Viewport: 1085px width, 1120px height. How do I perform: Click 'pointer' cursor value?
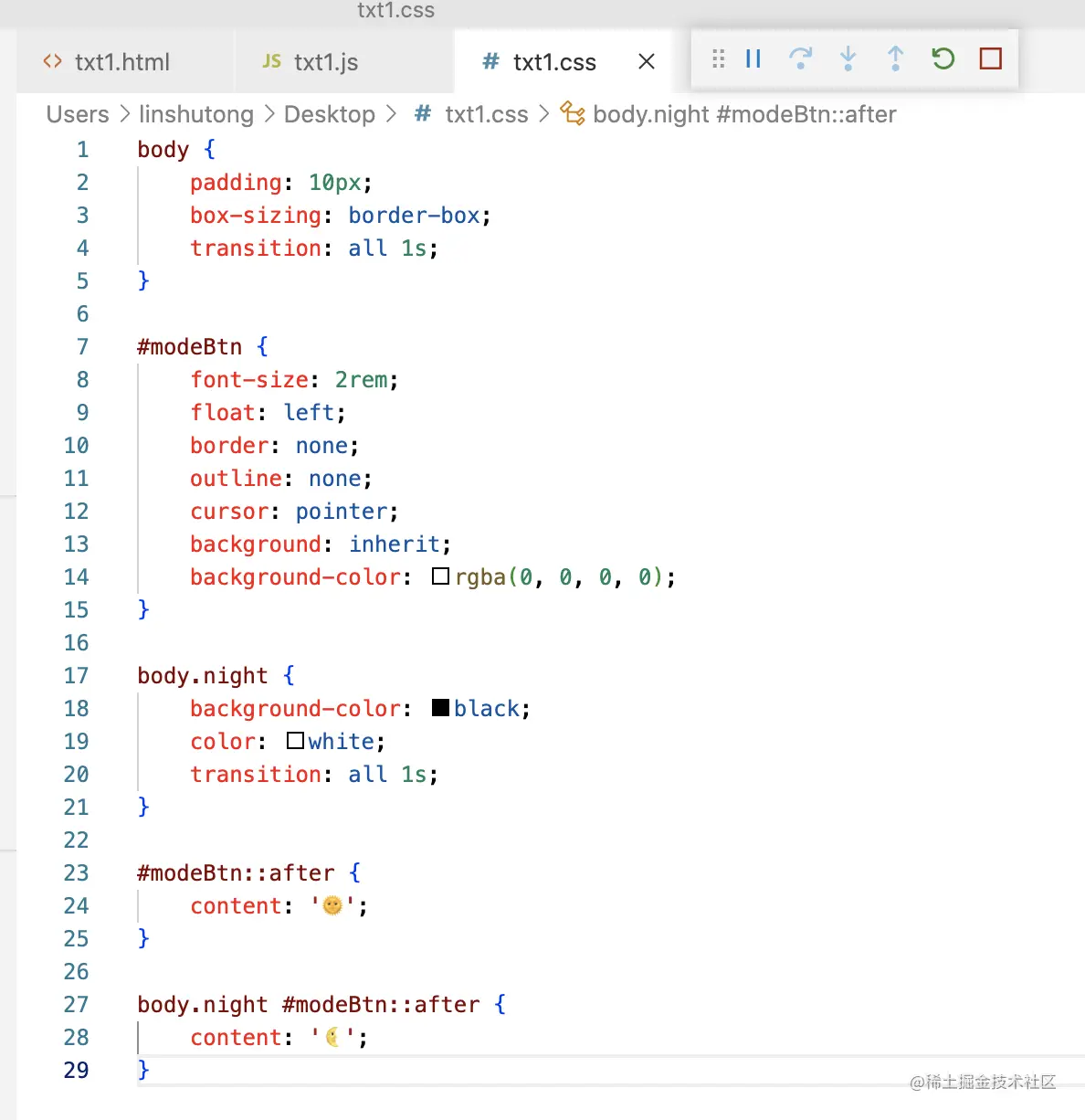coord(341,512)
